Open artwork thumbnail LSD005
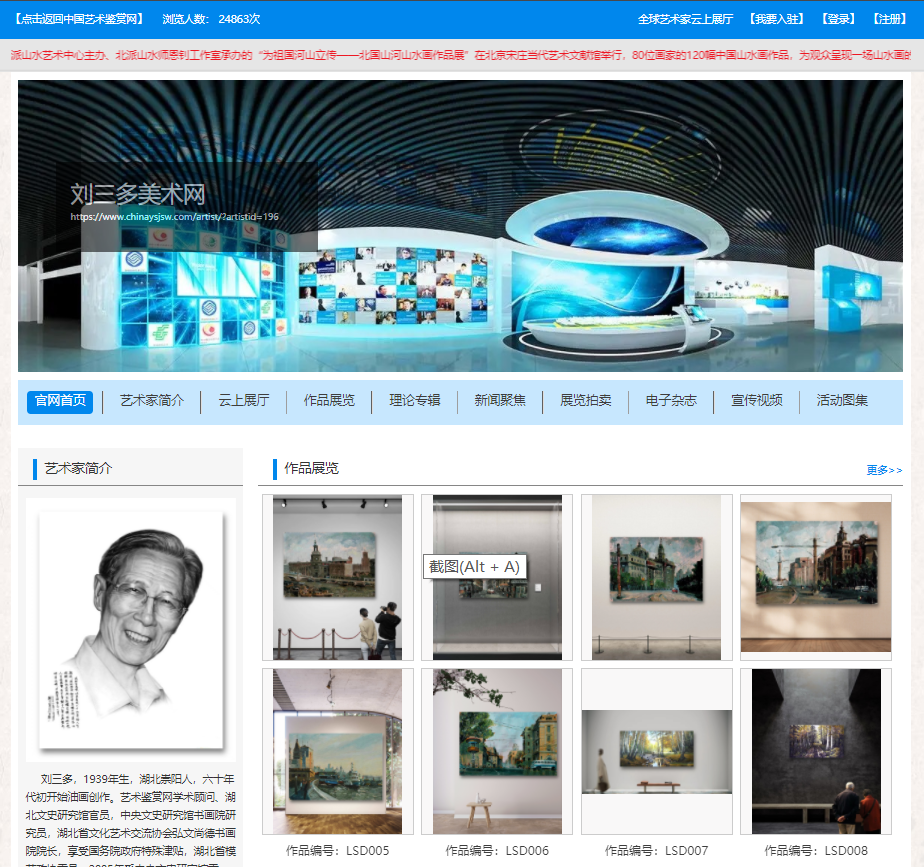Viewport: 924px width, 867px height. (338, 751)
